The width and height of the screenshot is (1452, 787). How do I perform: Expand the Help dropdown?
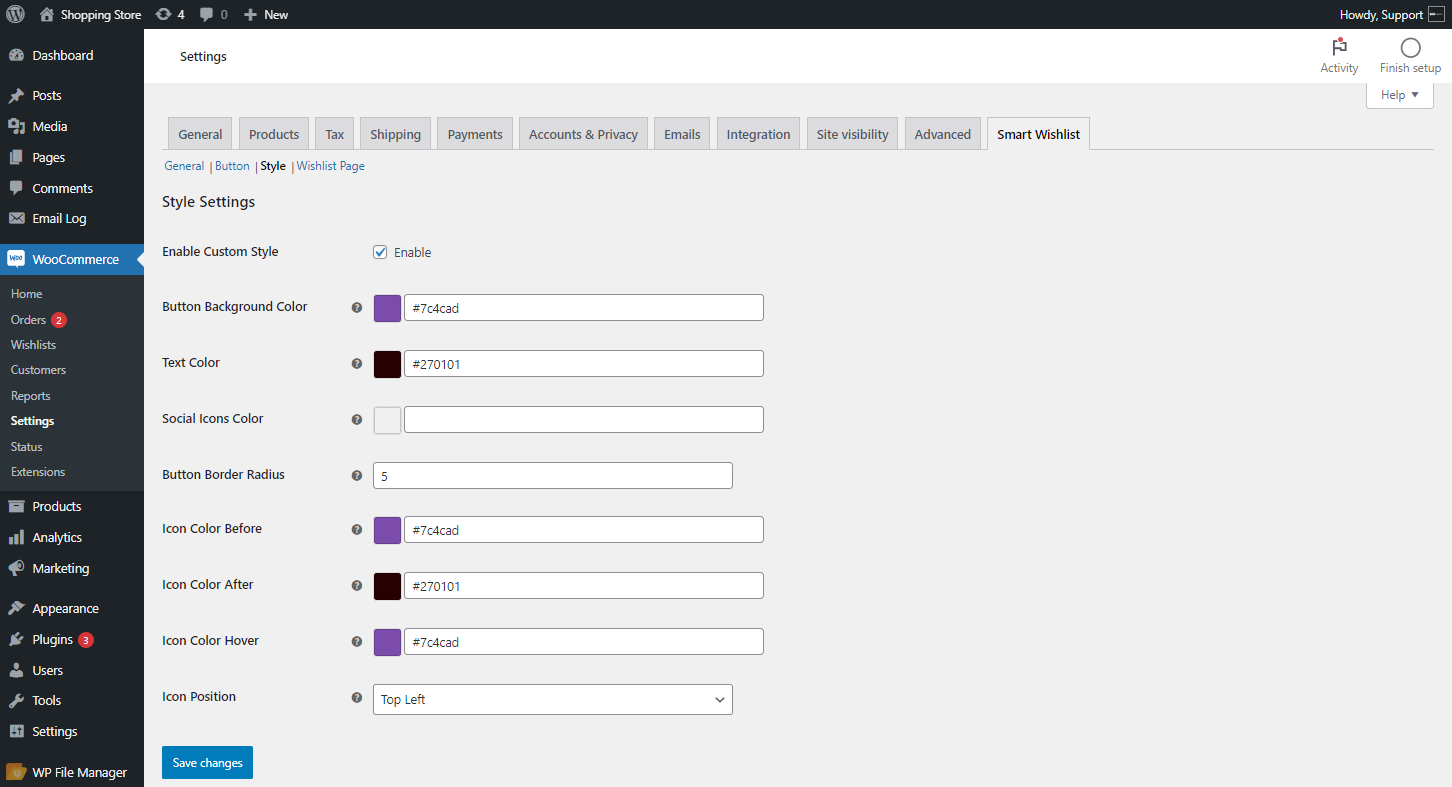1400,95
